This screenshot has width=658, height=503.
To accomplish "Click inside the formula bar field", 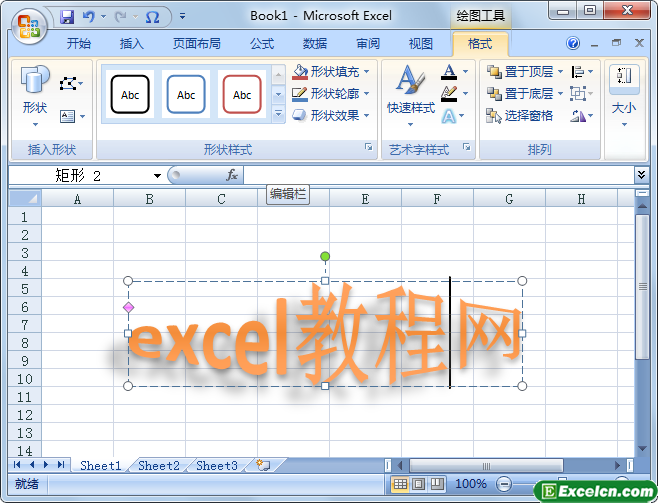I will tap(439, 175).
